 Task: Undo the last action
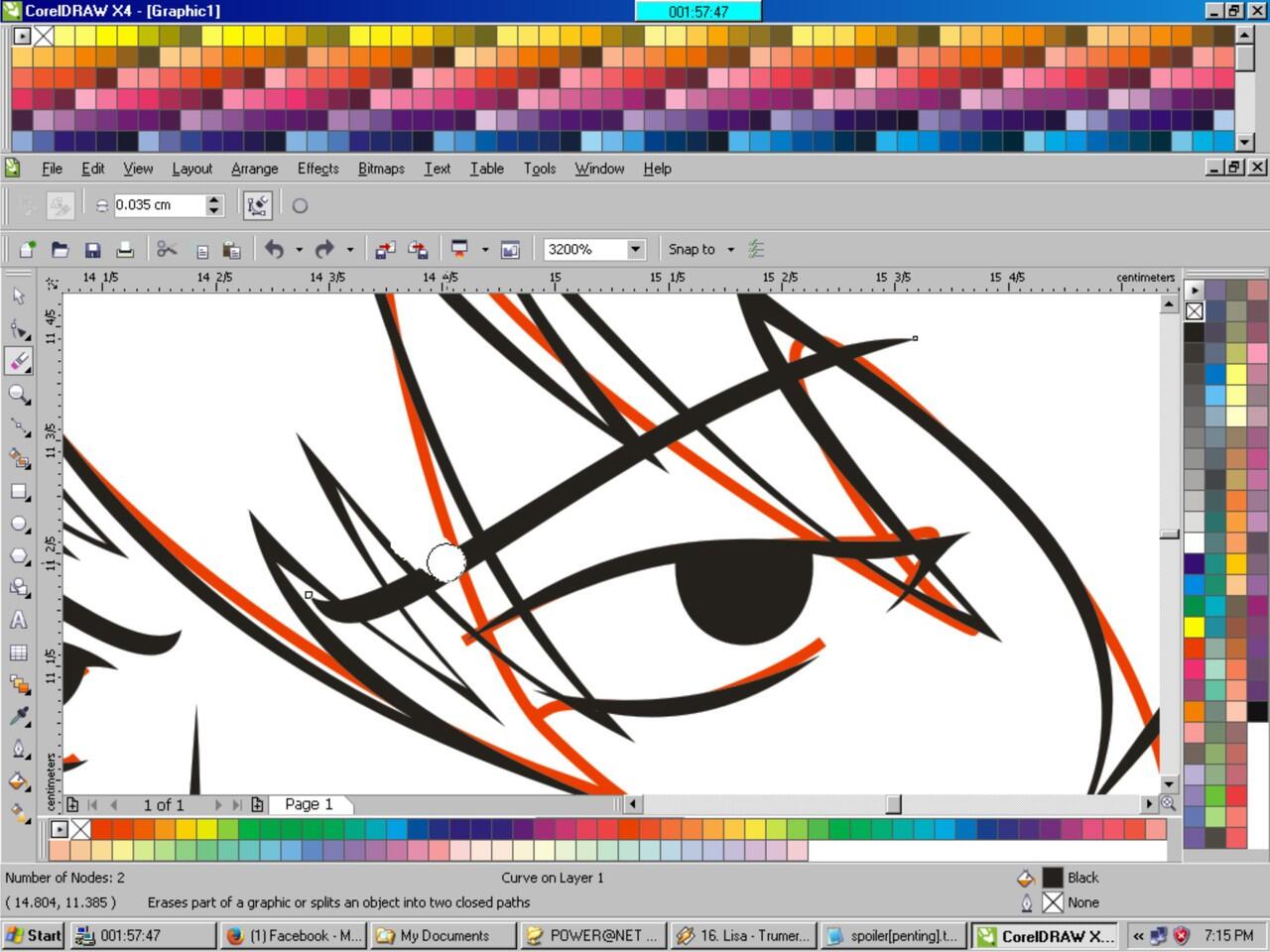275,250
